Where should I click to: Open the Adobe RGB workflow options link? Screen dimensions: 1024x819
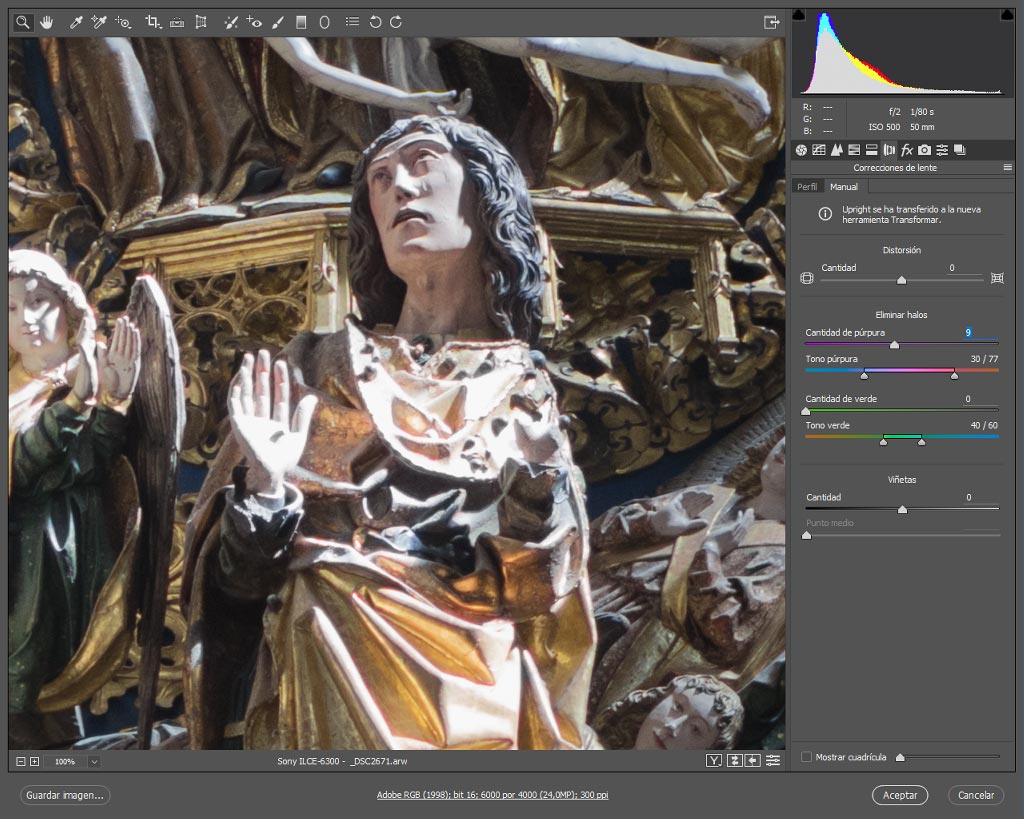(x=492, y=795)
